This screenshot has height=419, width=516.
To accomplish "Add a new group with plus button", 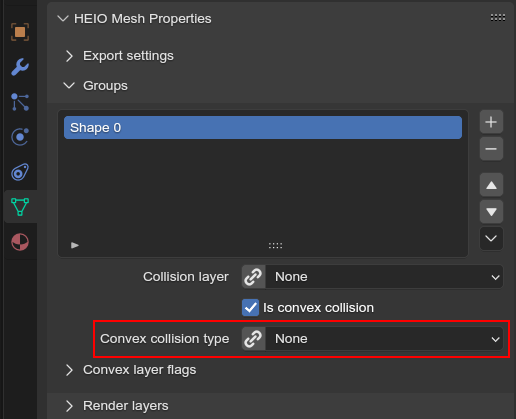I will pos(491,122).
